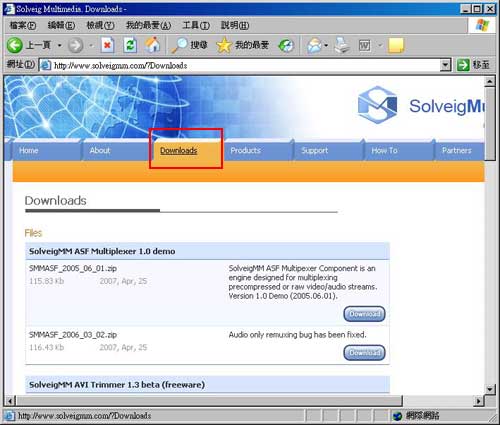
Task: Click the vertical scrollbar thumb
Action: [x=489, y=124]
